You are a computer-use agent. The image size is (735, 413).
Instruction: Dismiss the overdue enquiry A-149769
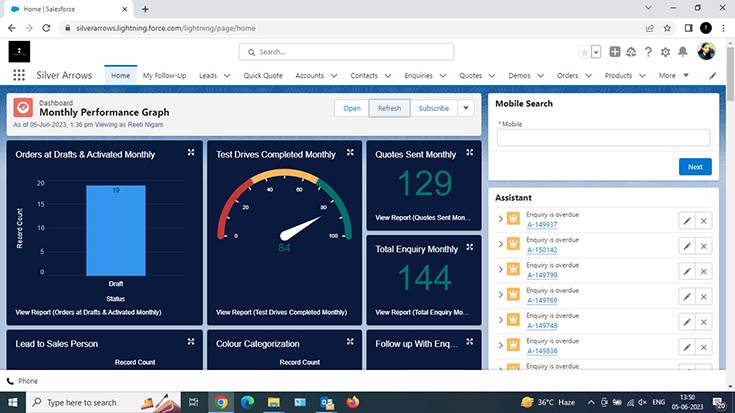[x=704, y=297]
